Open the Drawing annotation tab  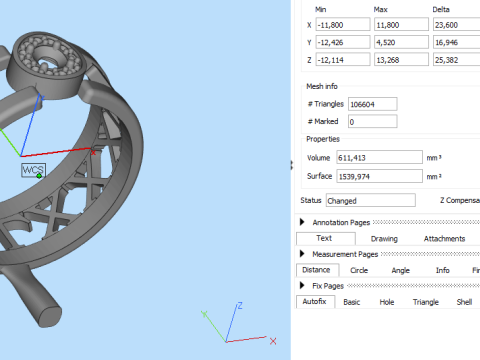coord(384,239)
